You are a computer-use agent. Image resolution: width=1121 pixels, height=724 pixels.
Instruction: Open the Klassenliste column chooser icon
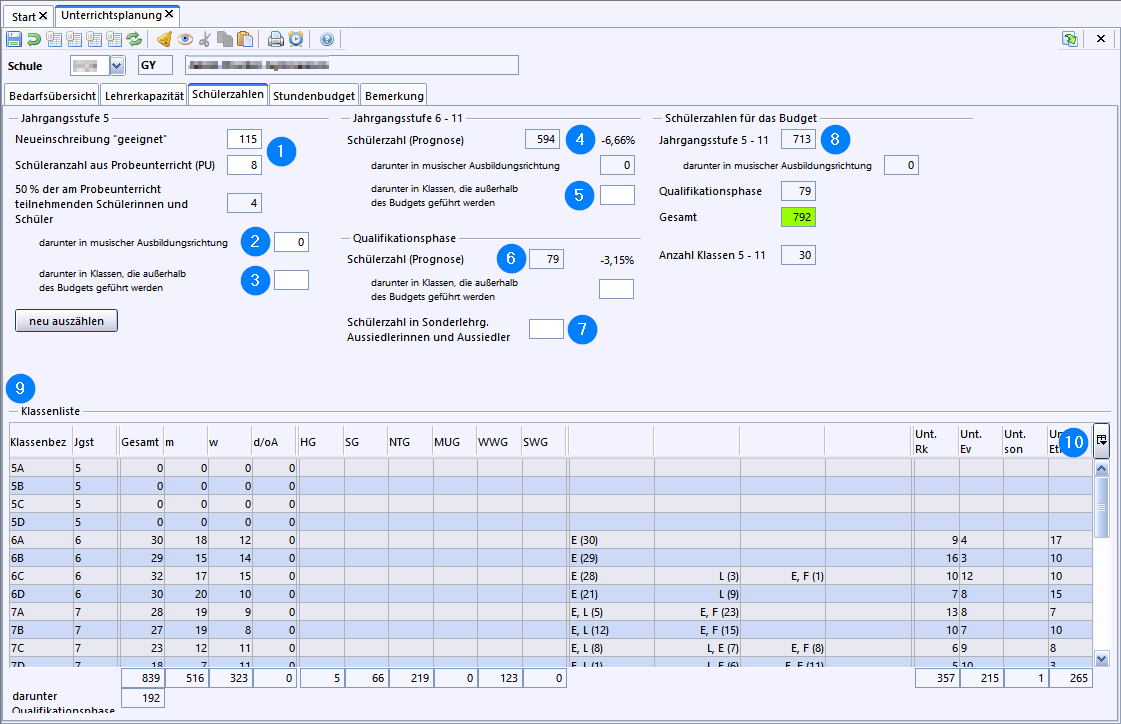[1102, 440]
